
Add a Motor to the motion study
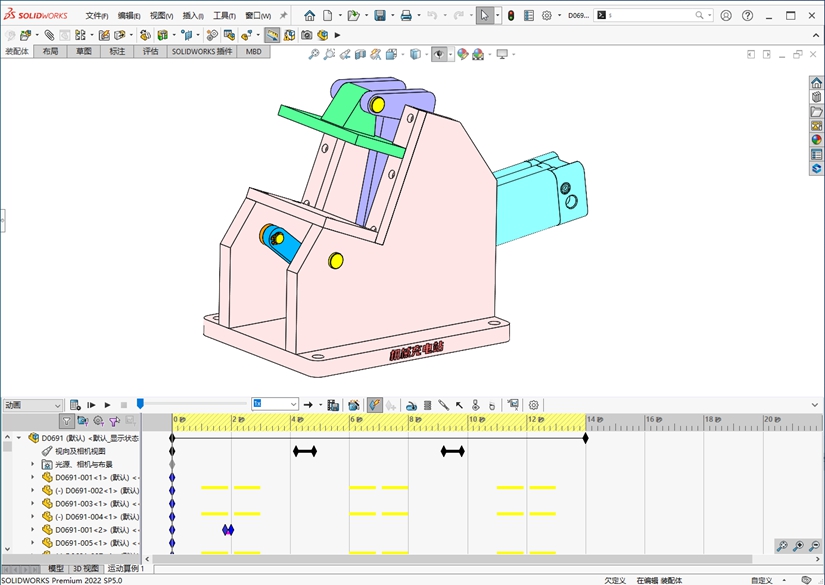coord(411,405)
